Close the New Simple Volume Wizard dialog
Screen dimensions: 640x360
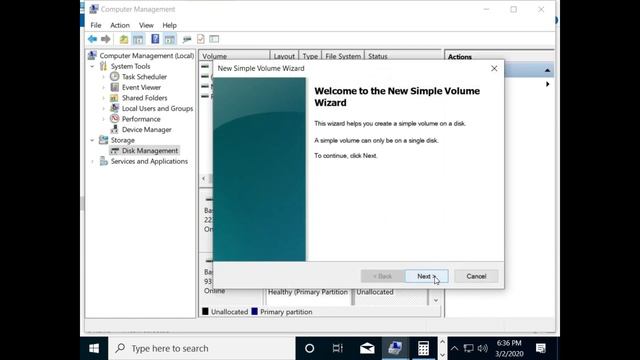click(494, 68)
